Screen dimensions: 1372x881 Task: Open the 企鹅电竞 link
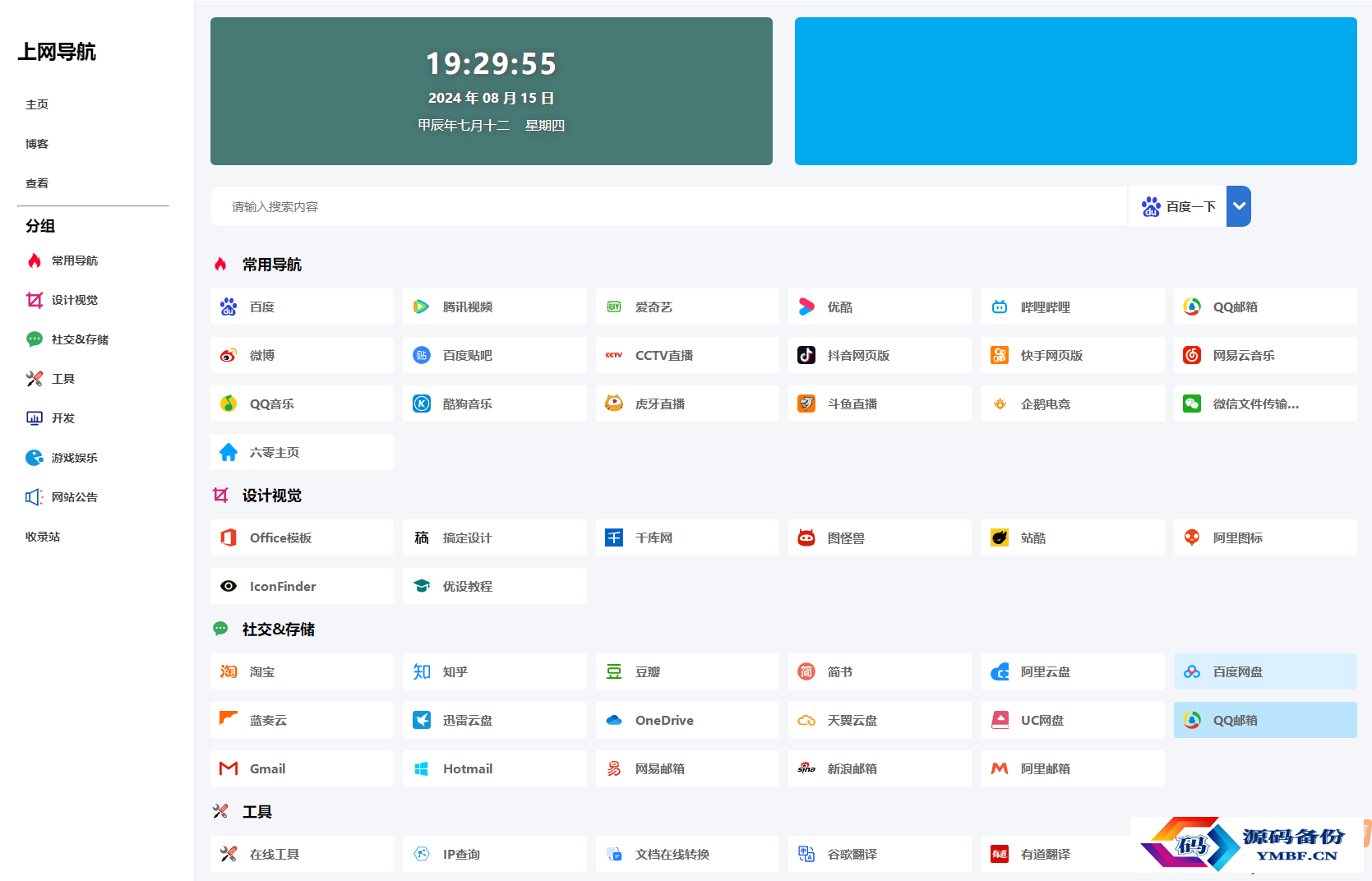coord(1073,404)
